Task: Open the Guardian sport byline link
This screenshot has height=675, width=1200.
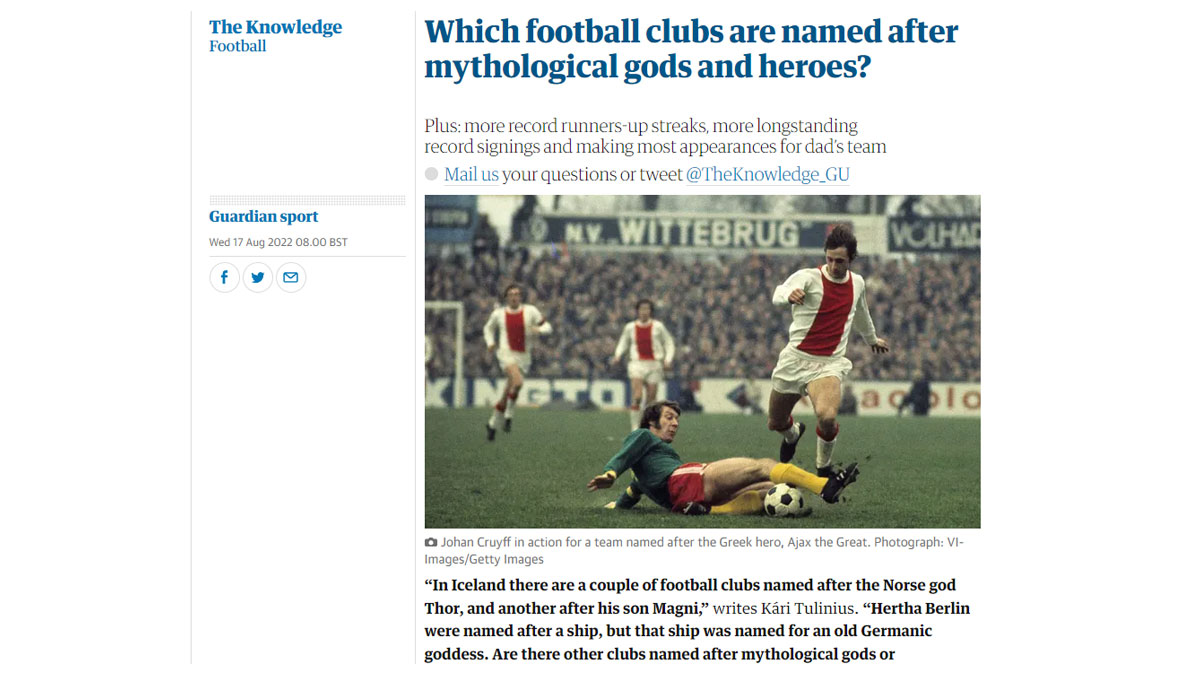Action: [x=263, y=216]
